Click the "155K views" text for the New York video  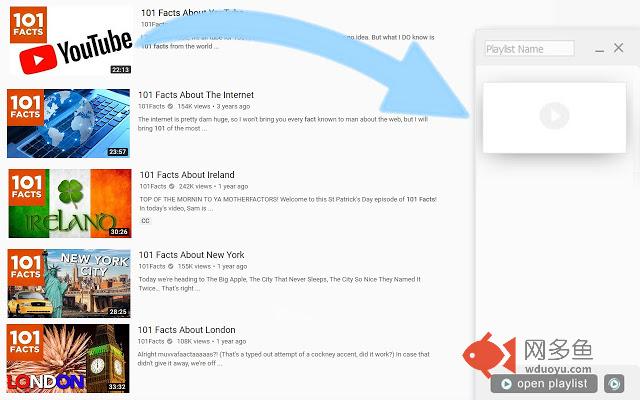click(x=194, y=266)
